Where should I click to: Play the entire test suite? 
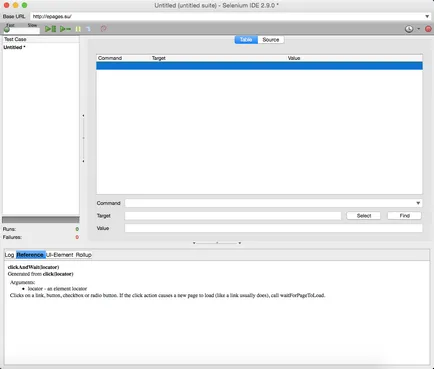(50, 29)
